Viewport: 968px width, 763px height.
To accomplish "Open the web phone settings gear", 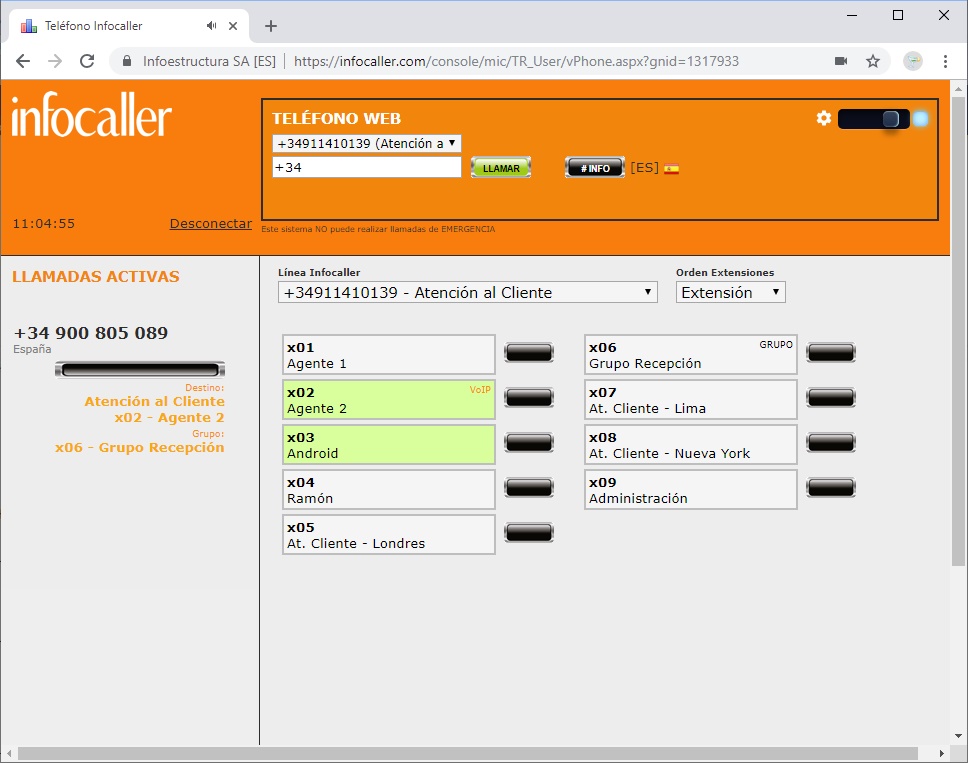I will pos(824,118).
